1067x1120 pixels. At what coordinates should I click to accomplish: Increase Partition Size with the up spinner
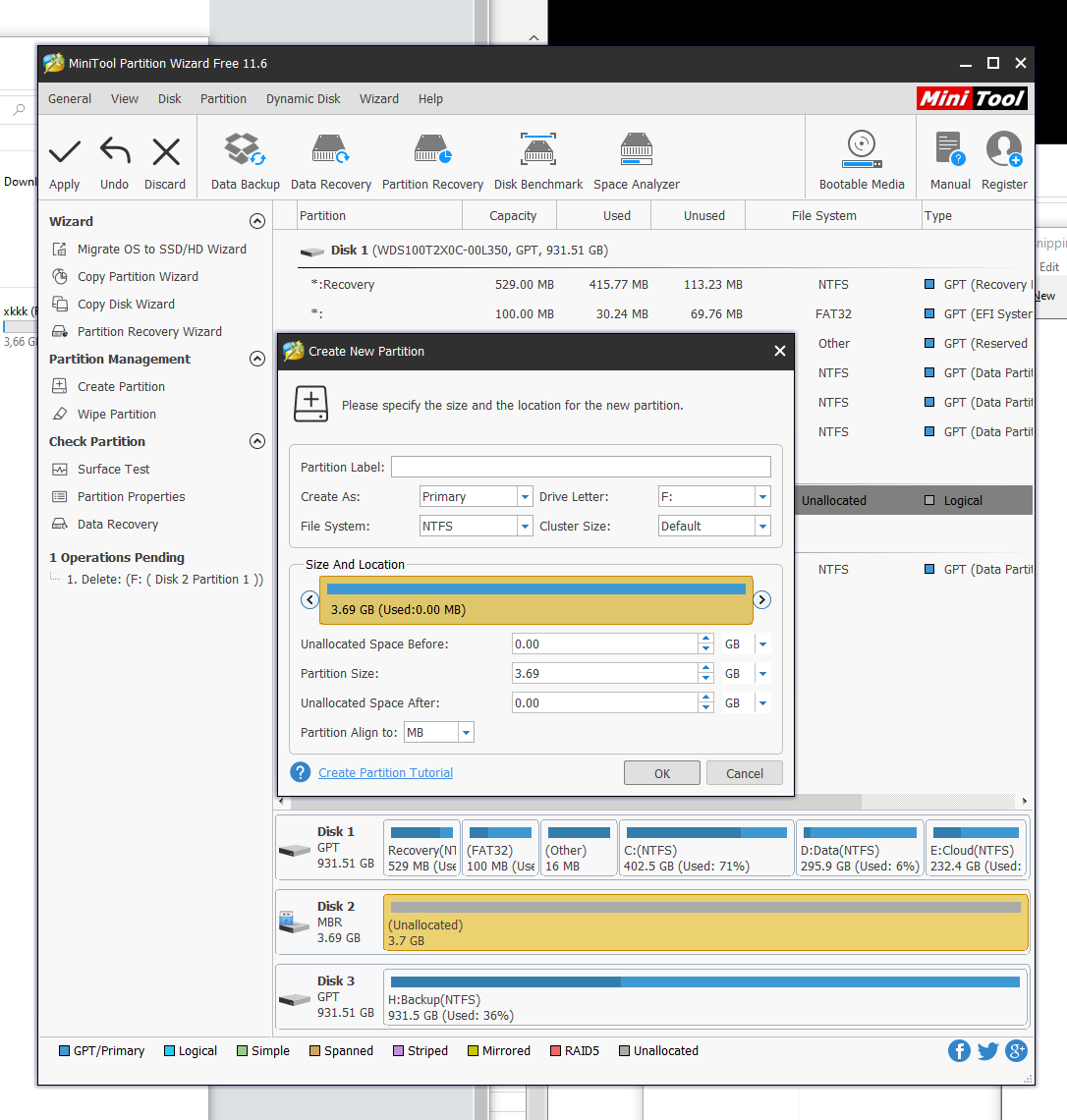pos(705,668)
